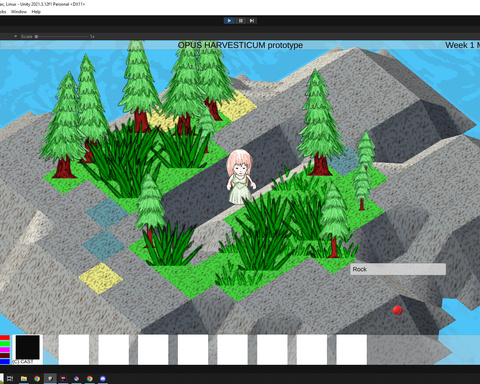Click the Week 1 date text
Screen dimensions: 480x384
pos(462,45)
